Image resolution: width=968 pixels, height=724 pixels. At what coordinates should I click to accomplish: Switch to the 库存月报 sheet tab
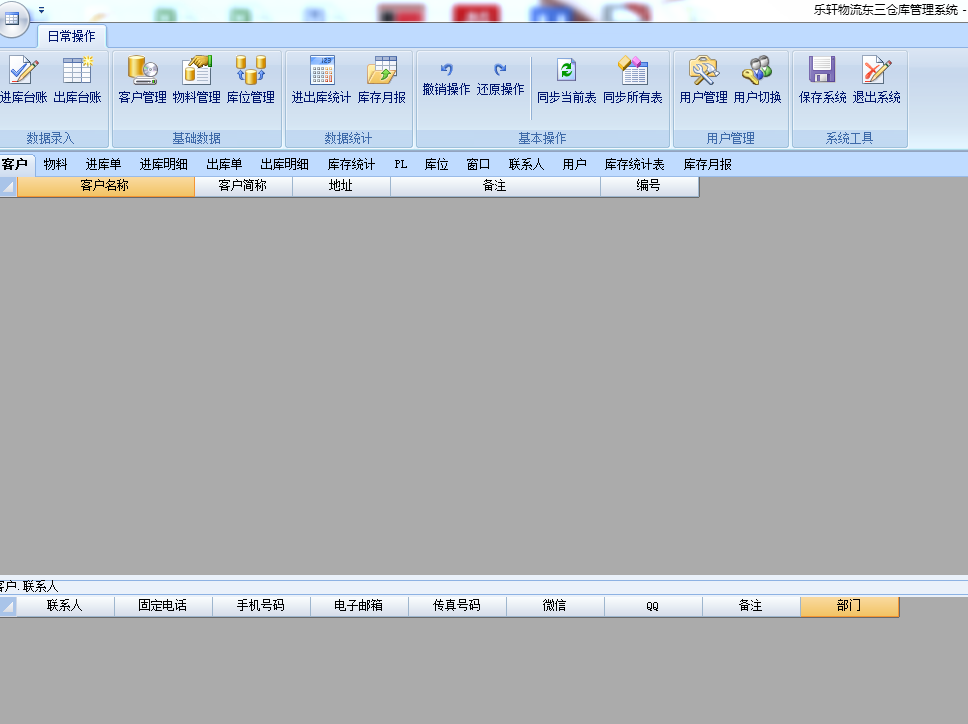[x=707, y=164]
